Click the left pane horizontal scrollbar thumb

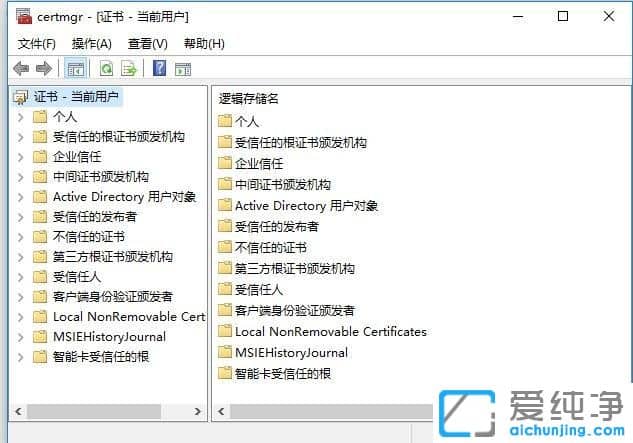(x=94, y=412)
